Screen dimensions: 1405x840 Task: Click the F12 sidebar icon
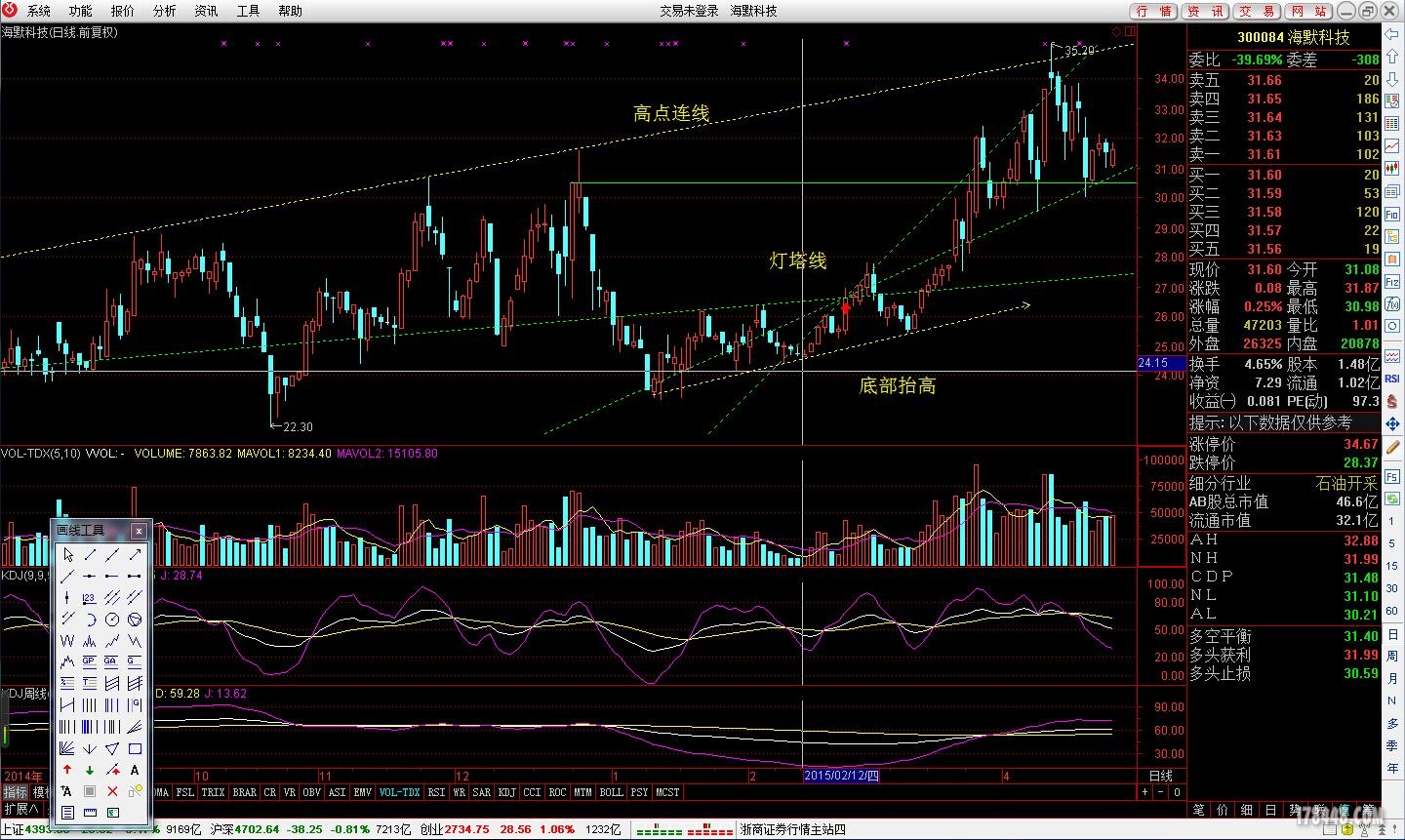tap(1392, 281)
